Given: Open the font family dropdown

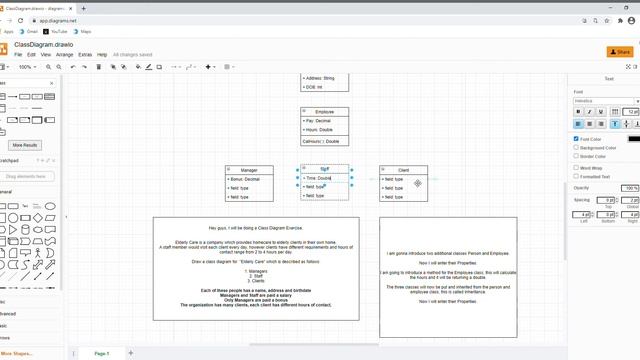Looking at the screenshot, I should (x=606, y=101).
